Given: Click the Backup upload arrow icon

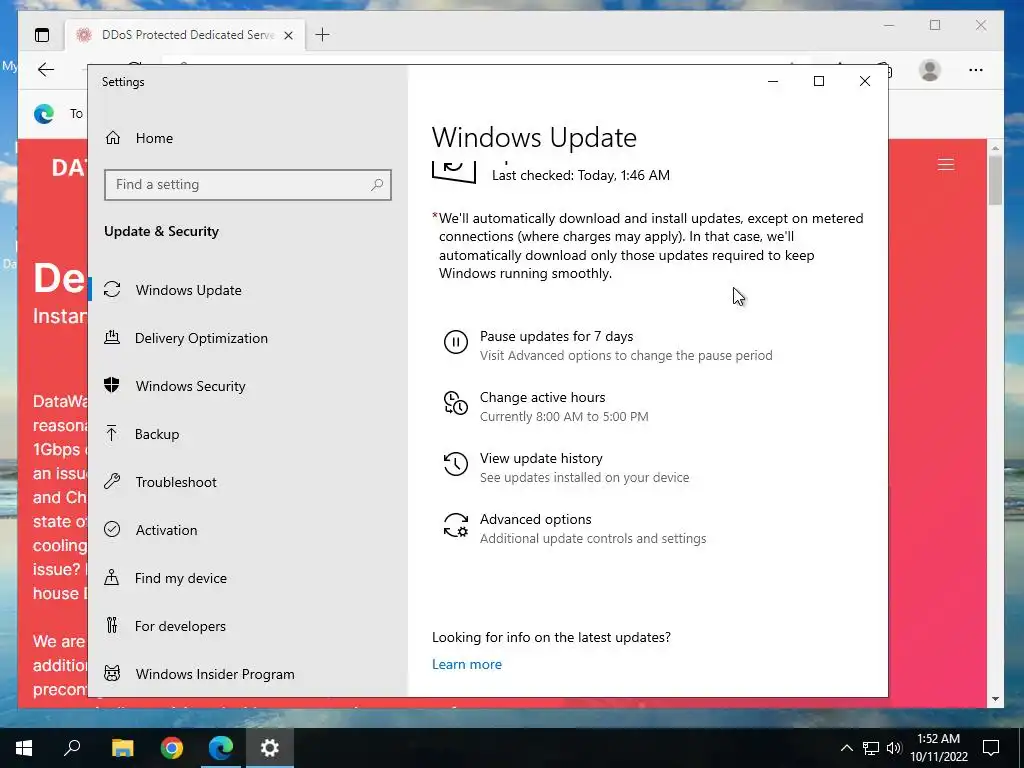Looking at the screenshot, I should (112, 433).
